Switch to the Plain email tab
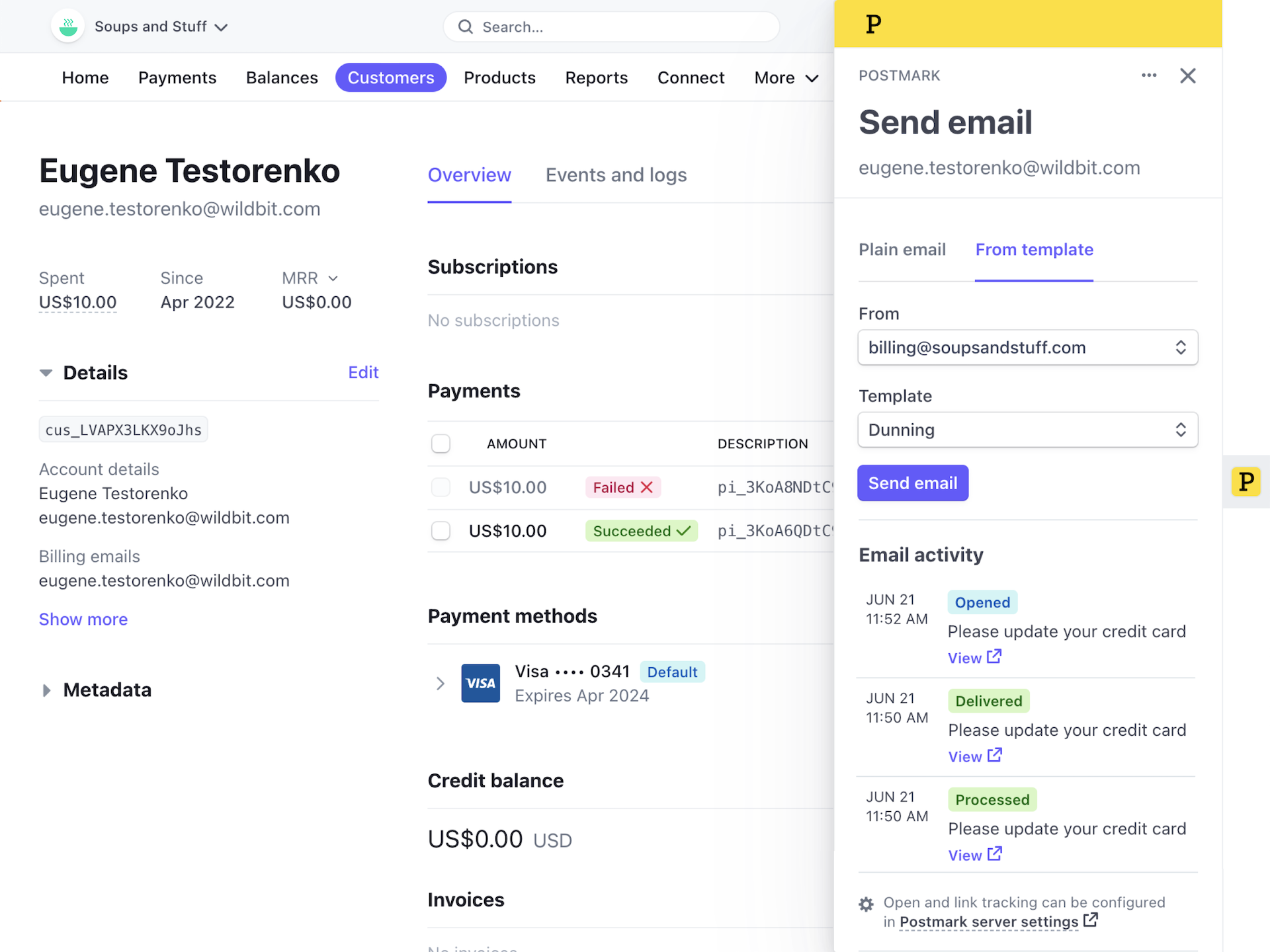Viewport: 1270px width, 952px height. [x=902, y=249]
